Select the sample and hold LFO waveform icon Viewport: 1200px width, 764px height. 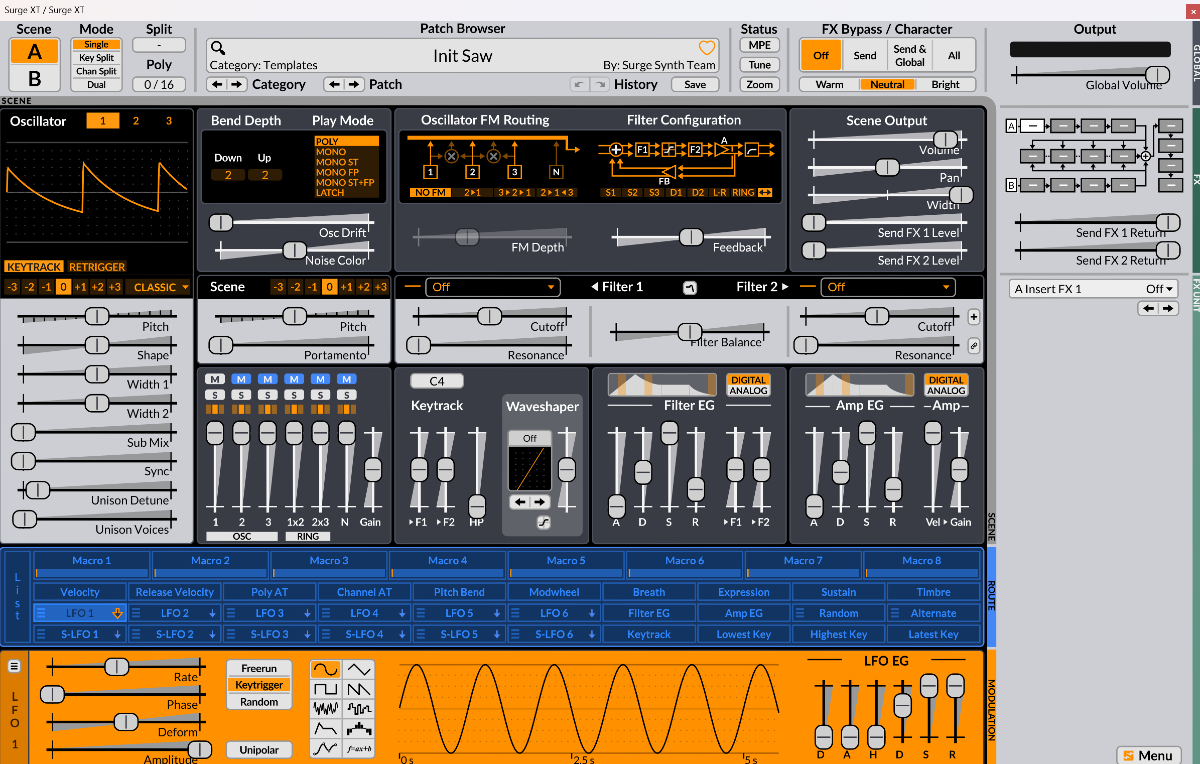(359, 709)
